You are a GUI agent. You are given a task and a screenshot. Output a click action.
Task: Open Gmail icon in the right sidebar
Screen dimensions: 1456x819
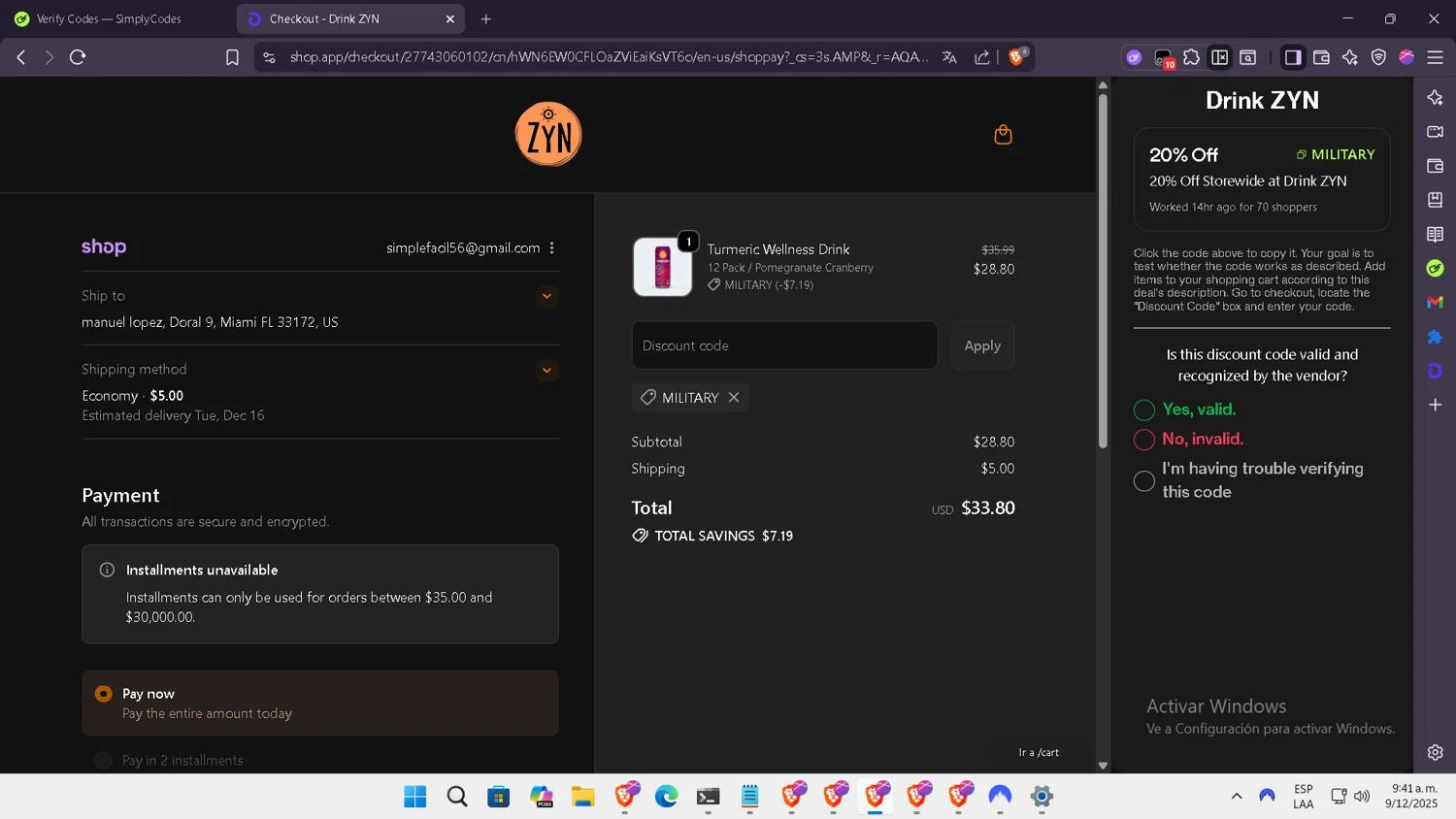1435,302
